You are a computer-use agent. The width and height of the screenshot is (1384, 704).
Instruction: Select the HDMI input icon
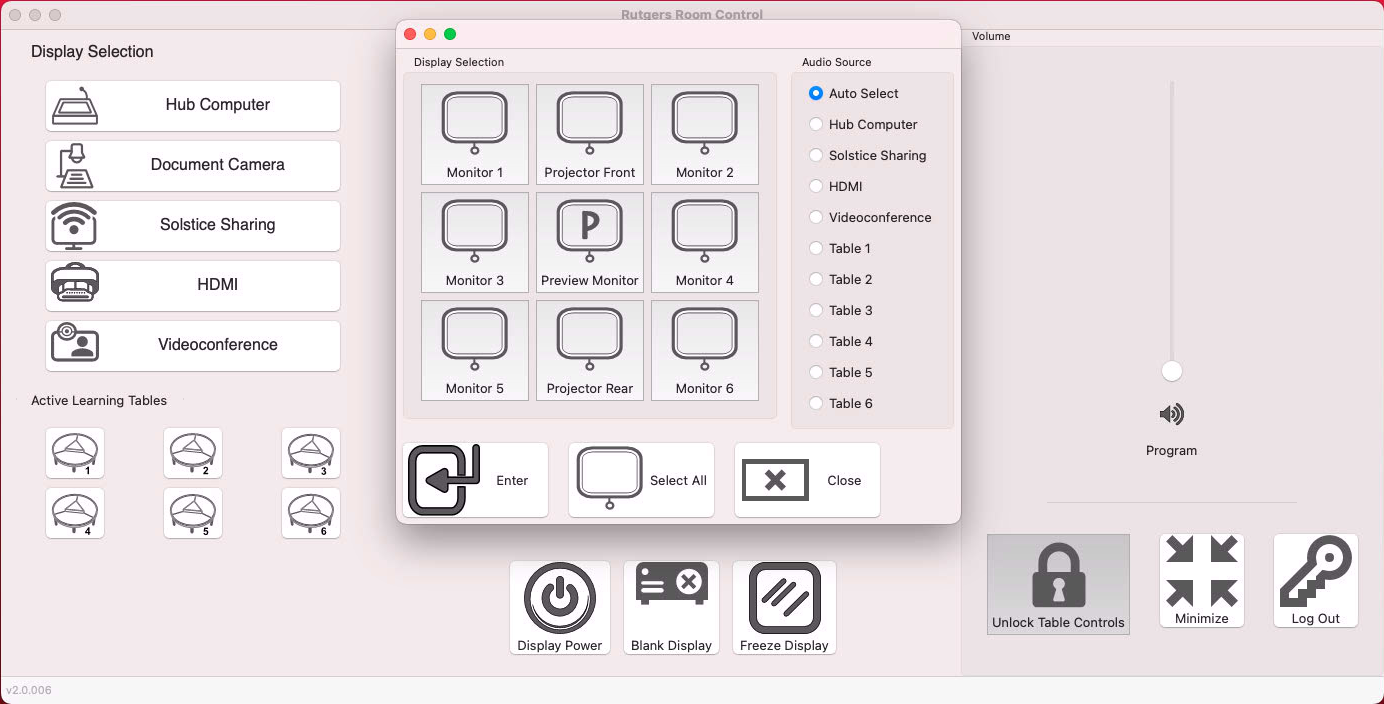(192, 285)
